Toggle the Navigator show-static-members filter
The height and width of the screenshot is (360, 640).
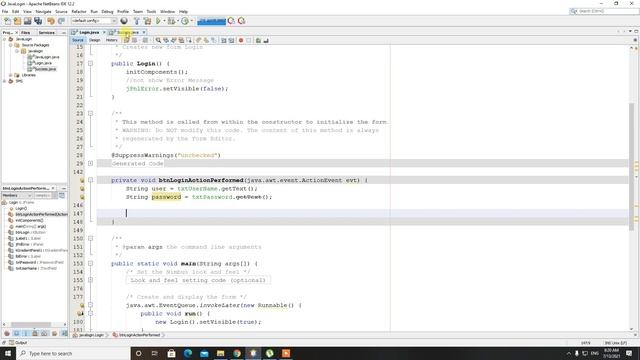point(26,333)
